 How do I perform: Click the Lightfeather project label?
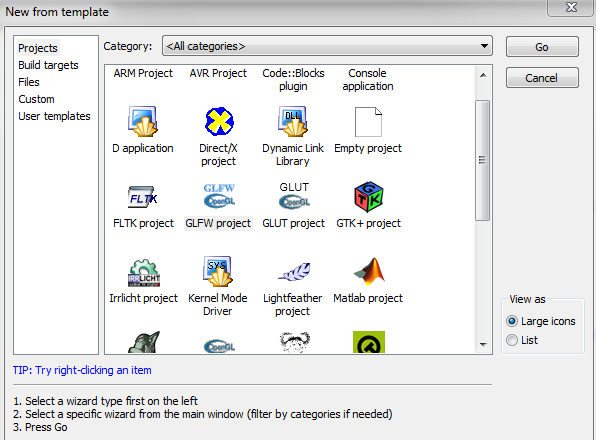293,304
